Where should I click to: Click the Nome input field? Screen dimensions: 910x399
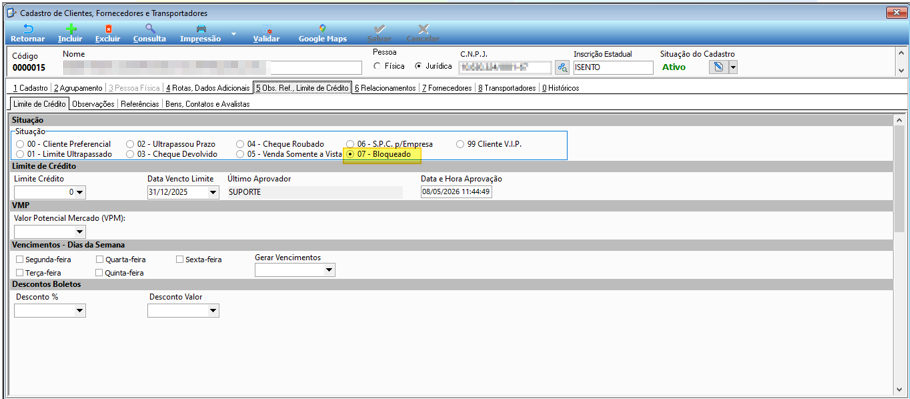pyautogui.click(x=211, y=67)
